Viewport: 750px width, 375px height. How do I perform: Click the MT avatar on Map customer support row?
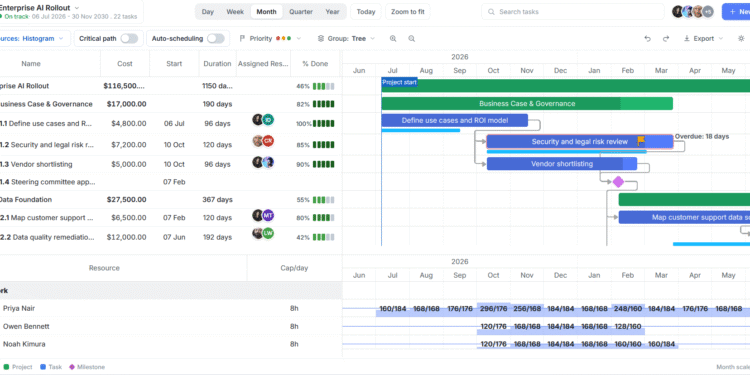[x=268, y=216]
